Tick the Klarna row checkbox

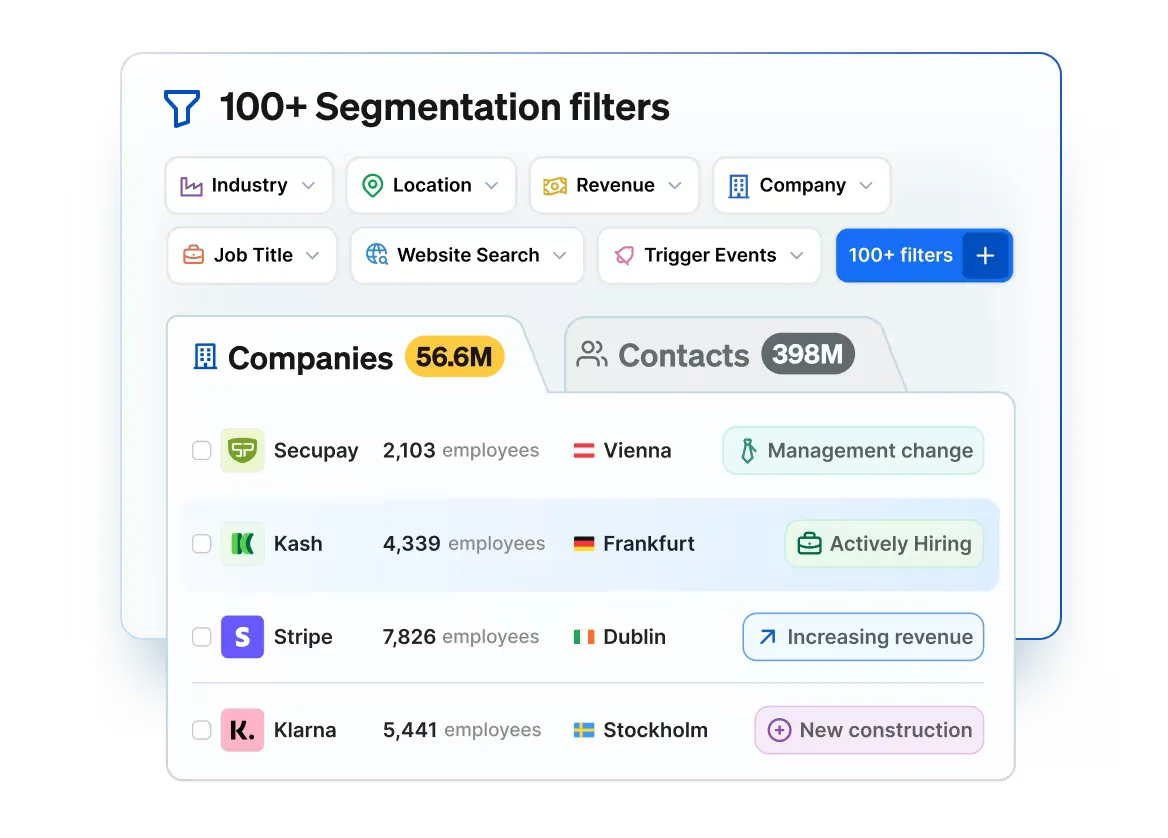(202, 730)
